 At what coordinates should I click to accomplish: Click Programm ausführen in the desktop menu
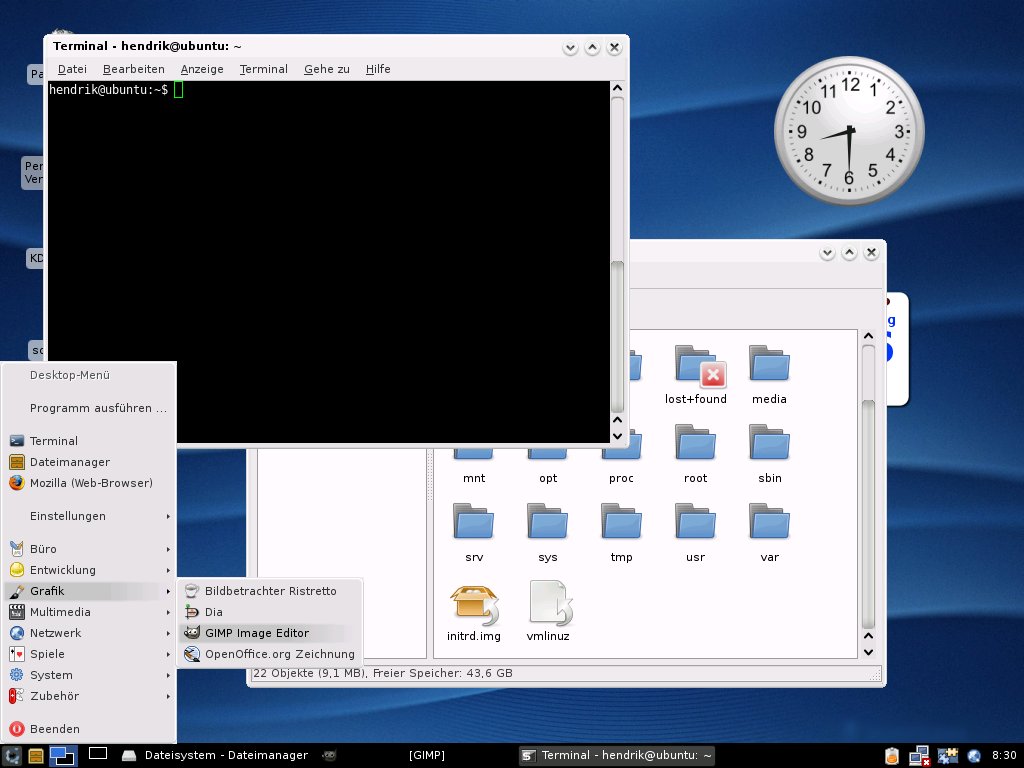pyautogui.click(x=89, y=408)
